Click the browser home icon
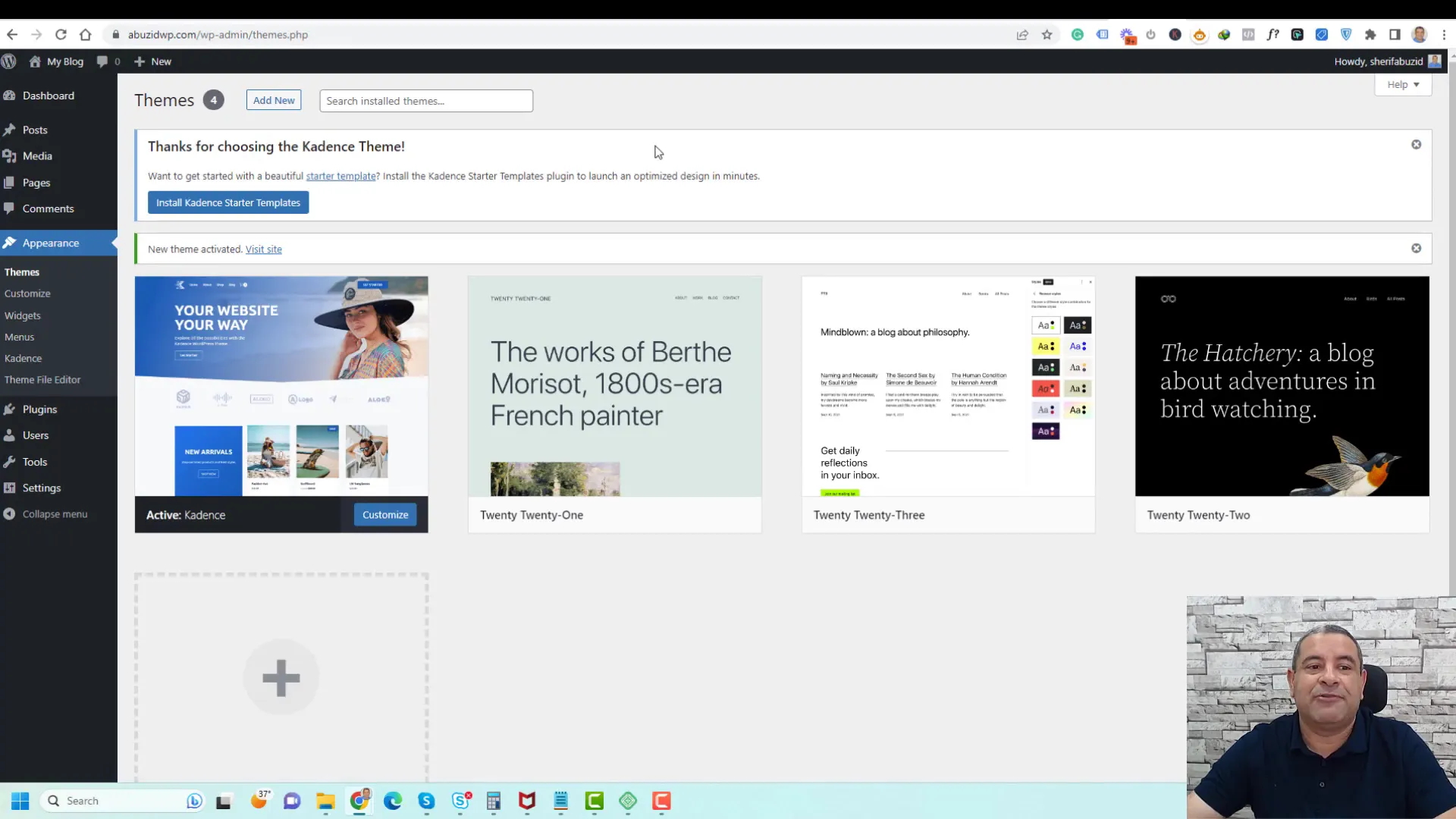 [85, 34]
